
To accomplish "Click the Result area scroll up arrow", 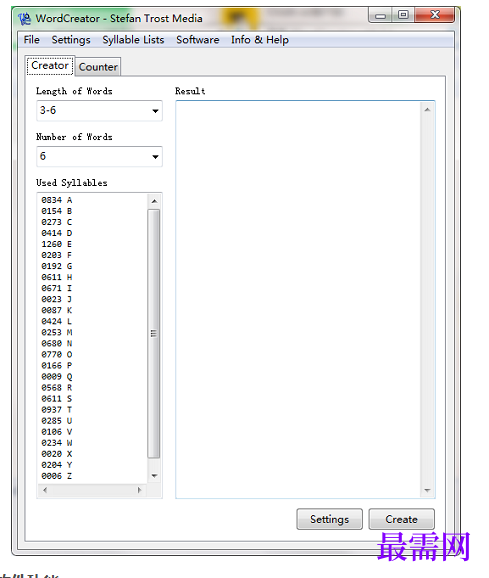I will pos(427,110).
